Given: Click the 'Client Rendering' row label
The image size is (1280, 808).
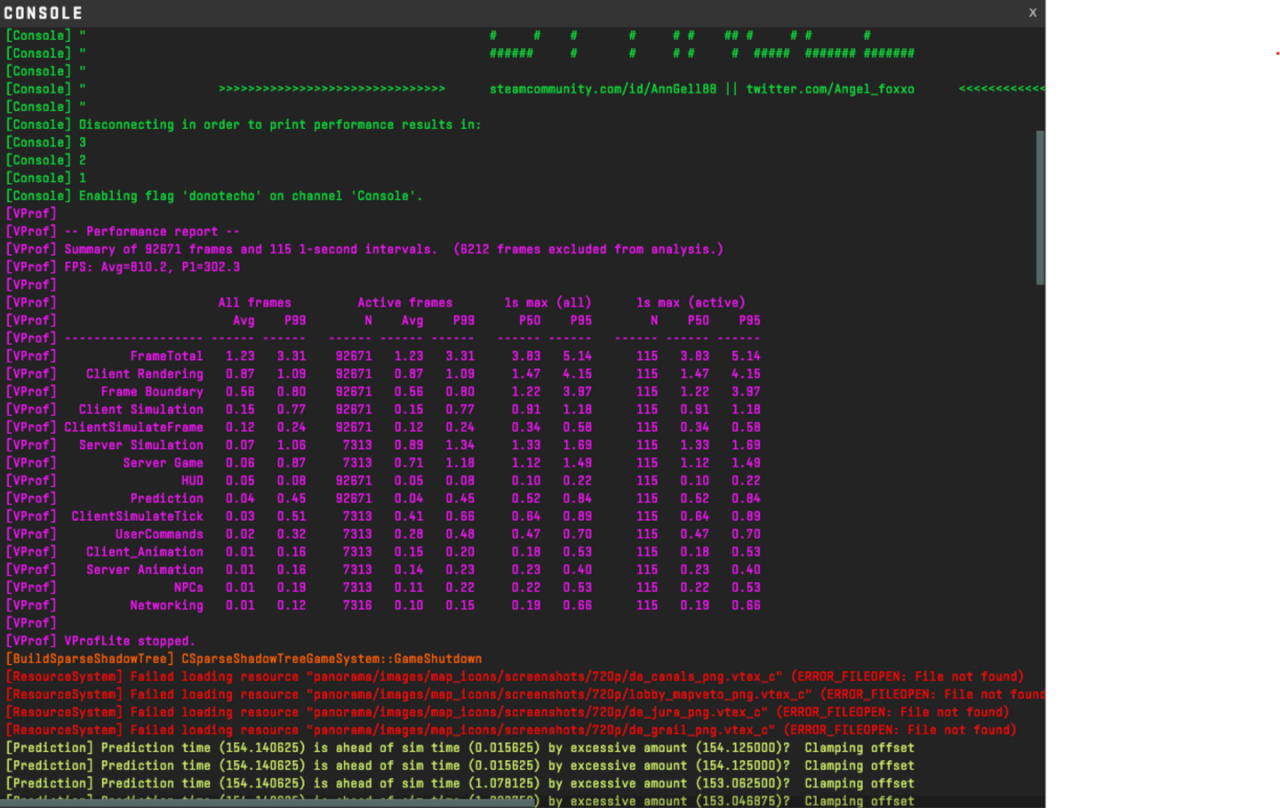Looking at the screenshot, I should click(144, 374).
